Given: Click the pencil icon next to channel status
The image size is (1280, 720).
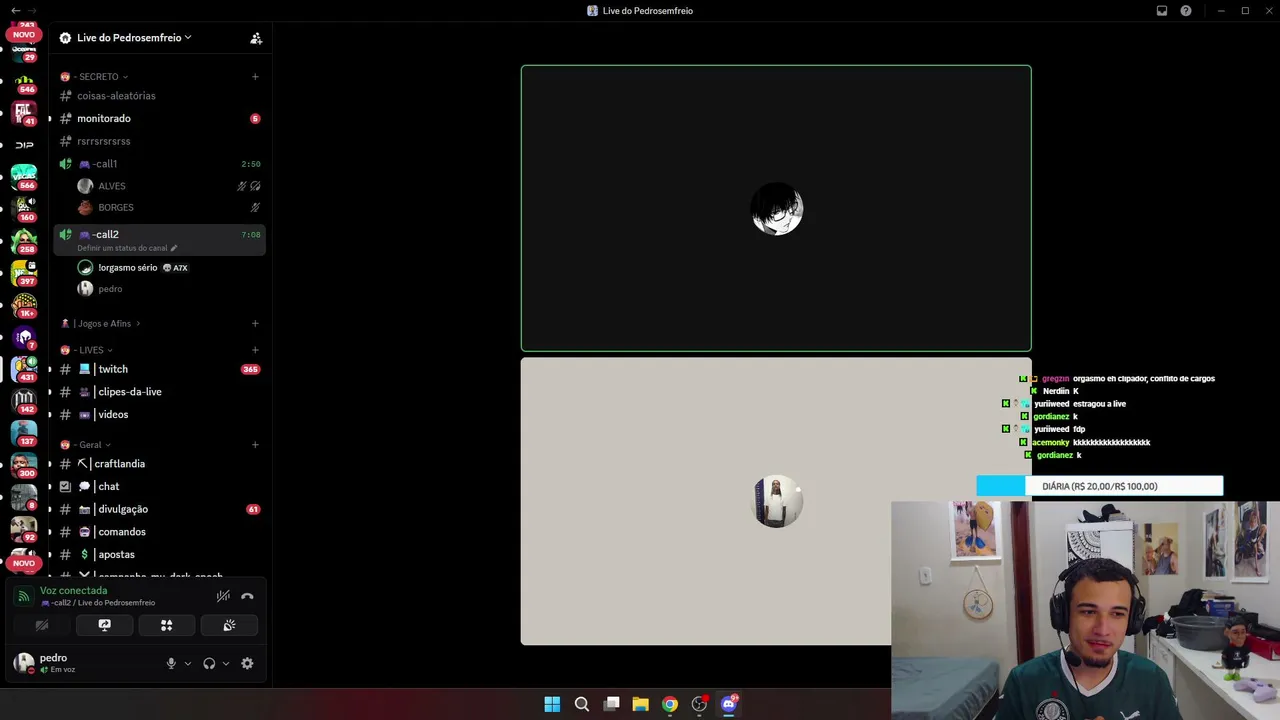Looking at the screenshot, I should (174, 248).
